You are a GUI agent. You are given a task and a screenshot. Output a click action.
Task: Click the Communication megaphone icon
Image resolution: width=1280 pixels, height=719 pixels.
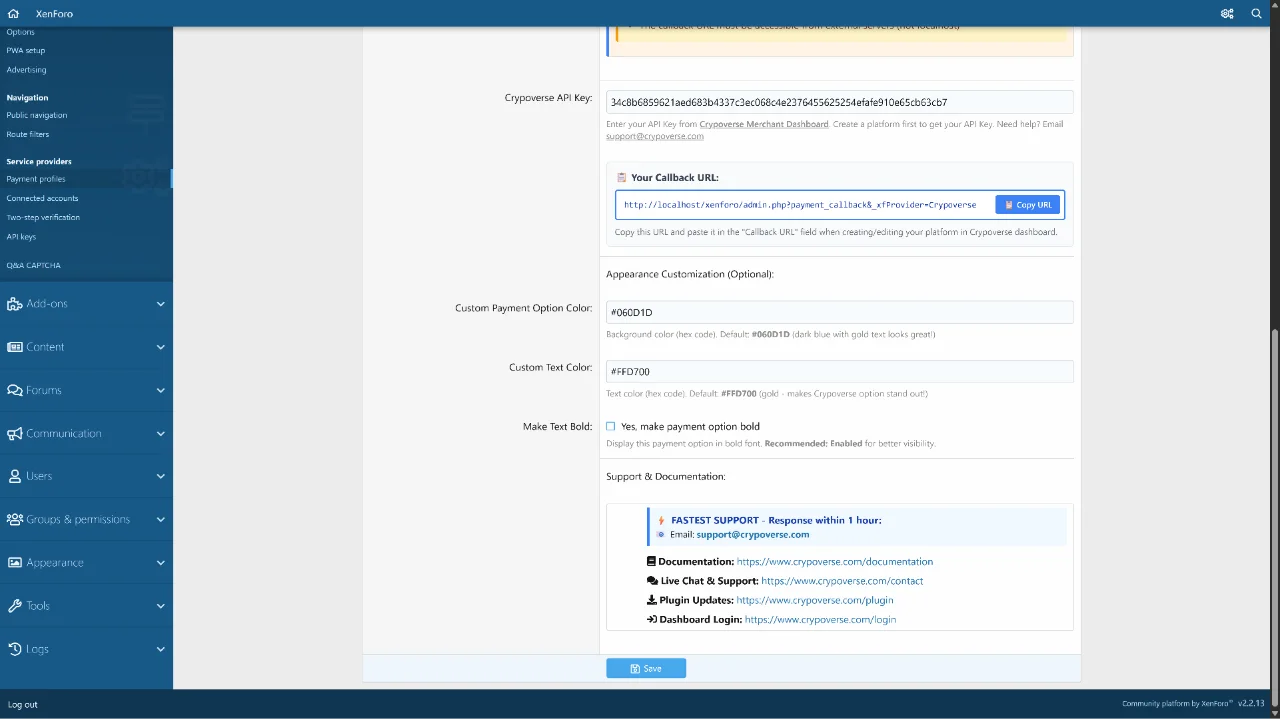(15, 434)
